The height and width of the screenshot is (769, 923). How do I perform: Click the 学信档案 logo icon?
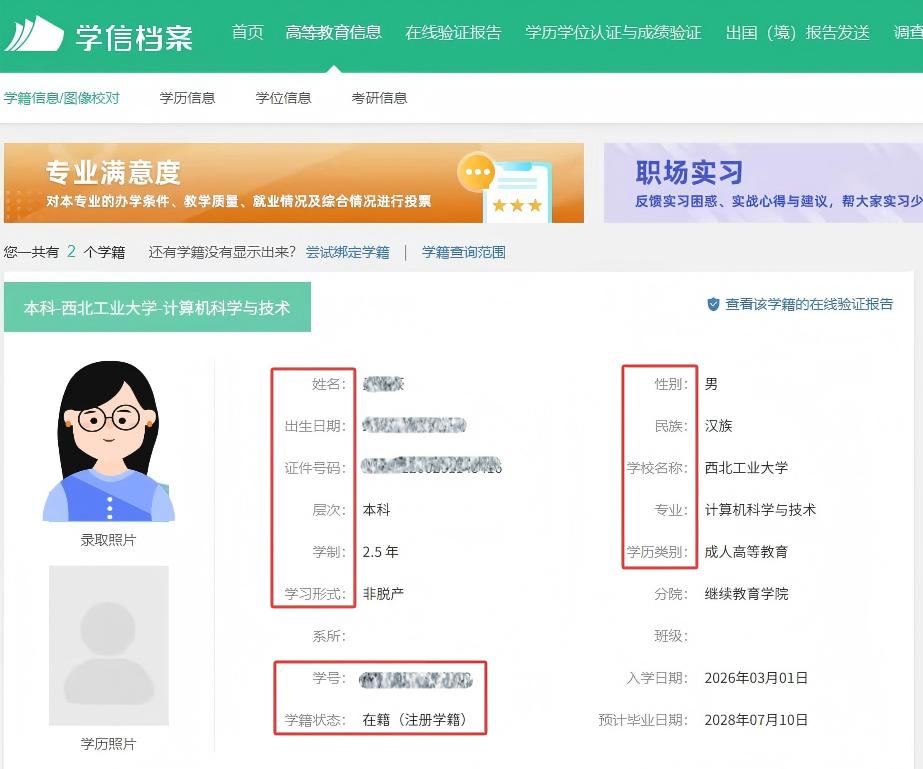tap(34, 35)
